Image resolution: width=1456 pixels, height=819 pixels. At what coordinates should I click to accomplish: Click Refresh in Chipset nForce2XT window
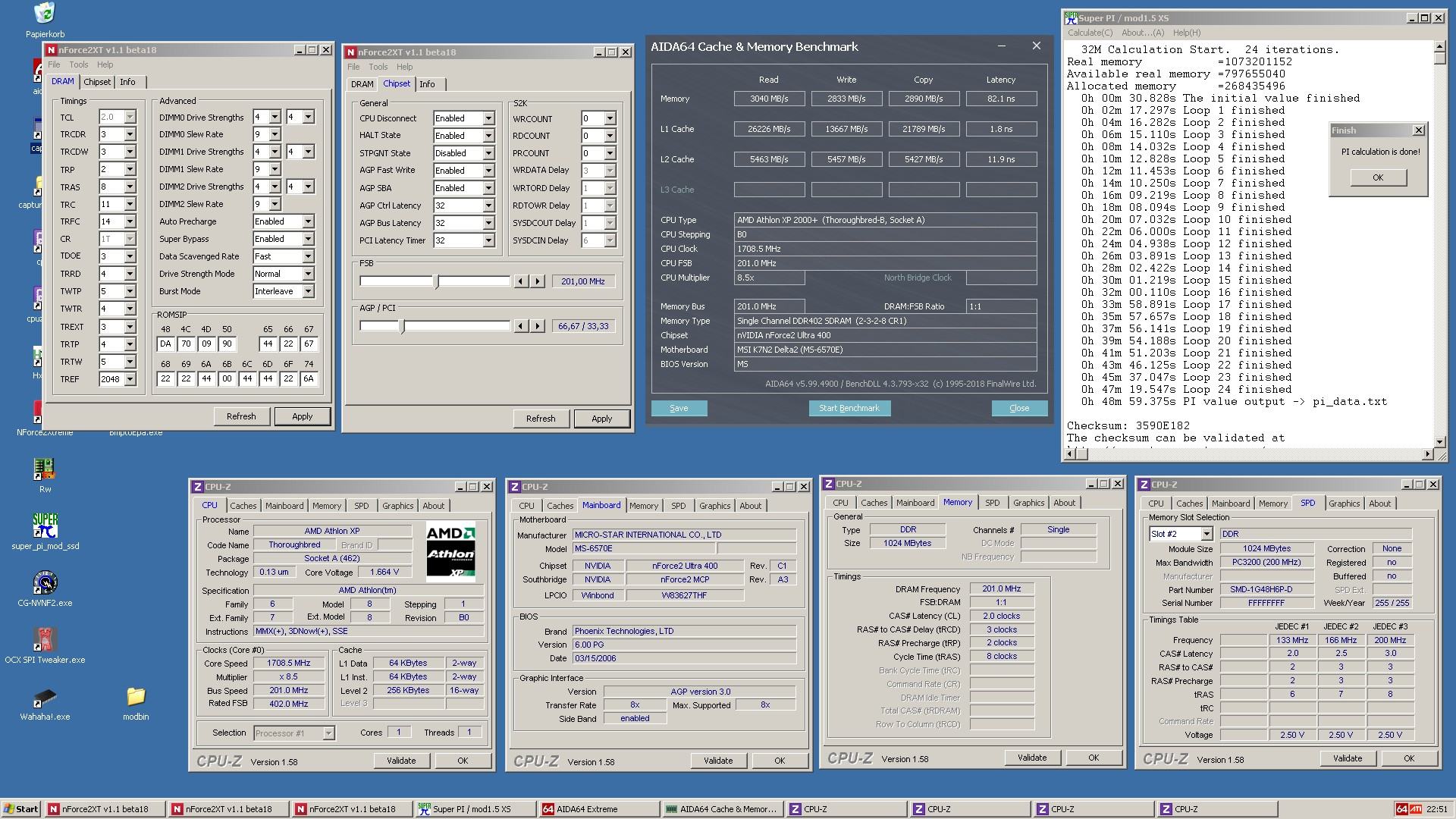pyautogui.click(x=541, y=419)
